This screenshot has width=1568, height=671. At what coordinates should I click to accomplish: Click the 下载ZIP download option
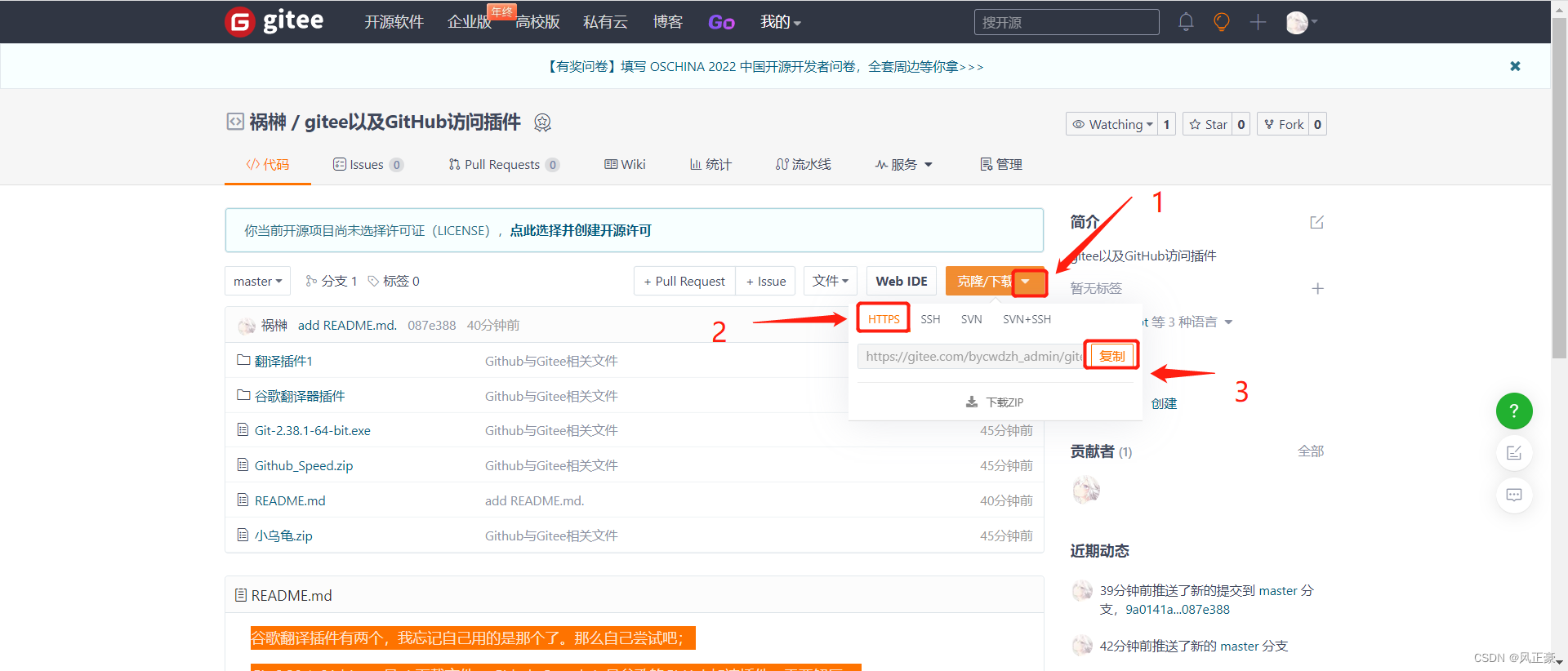point(995,402)
